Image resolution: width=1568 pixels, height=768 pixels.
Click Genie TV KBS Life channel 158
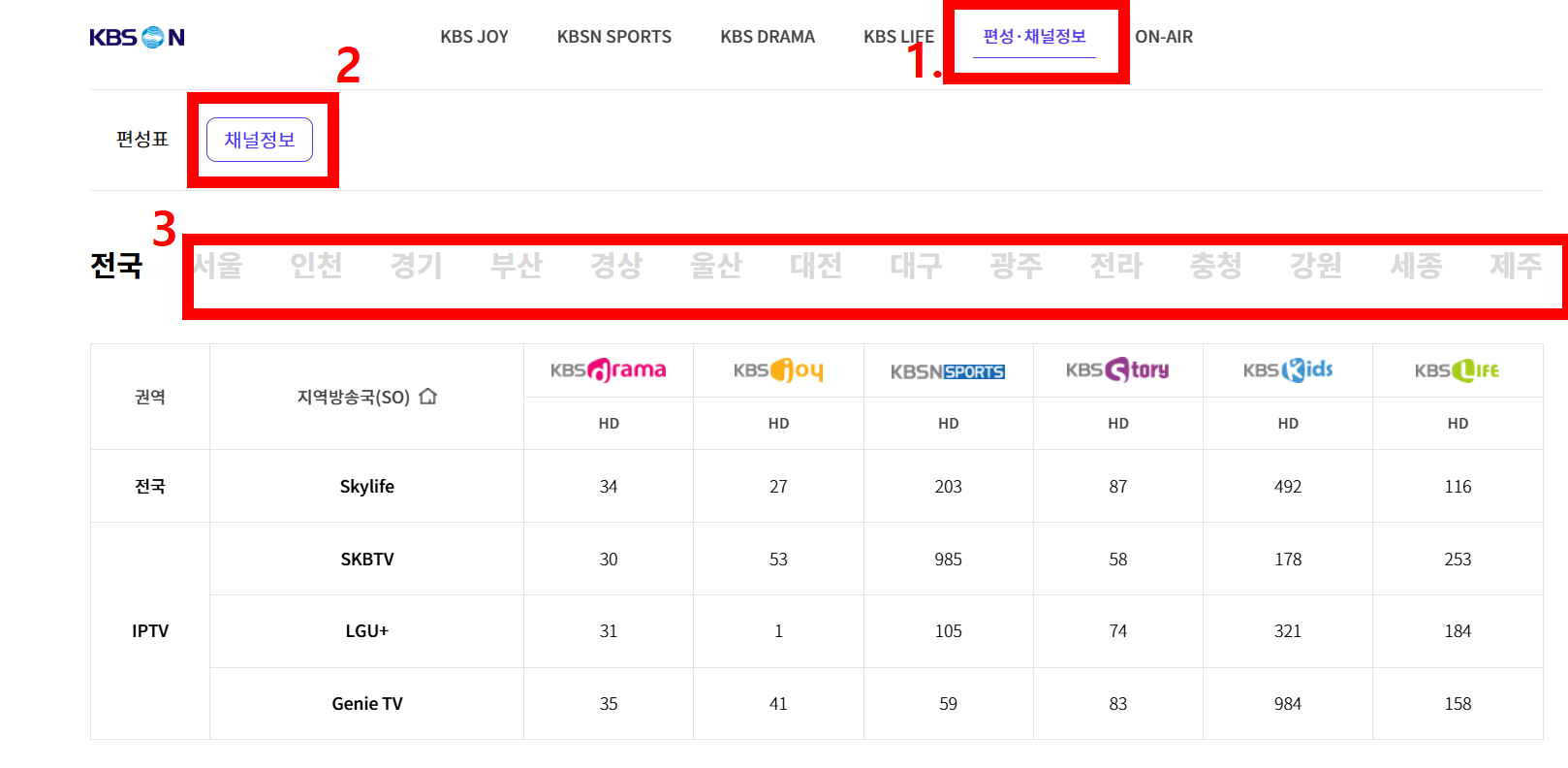(1458, 704)
